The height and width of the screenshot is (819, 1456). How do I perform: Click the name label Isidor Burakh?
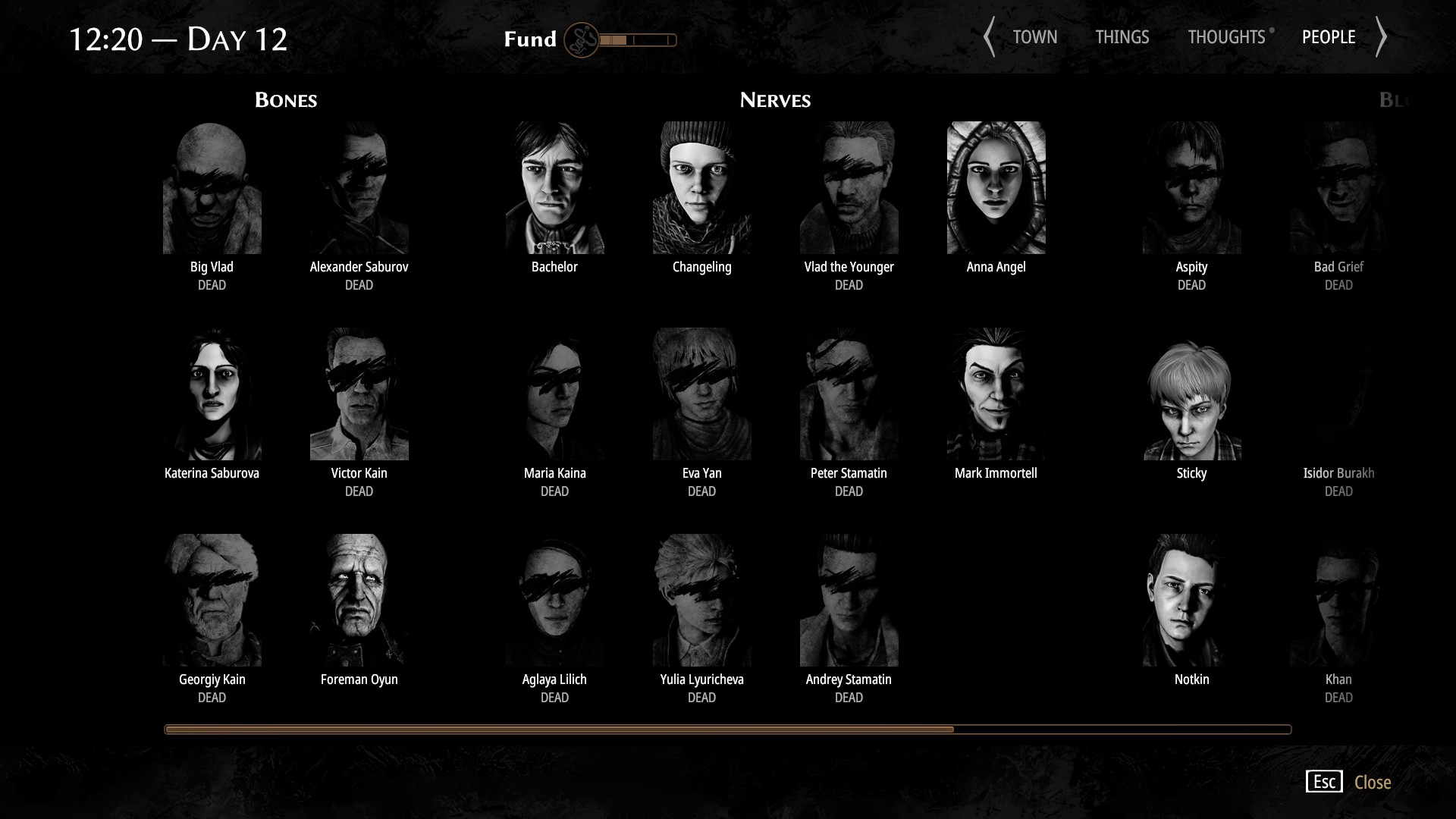coord(1338,473)
